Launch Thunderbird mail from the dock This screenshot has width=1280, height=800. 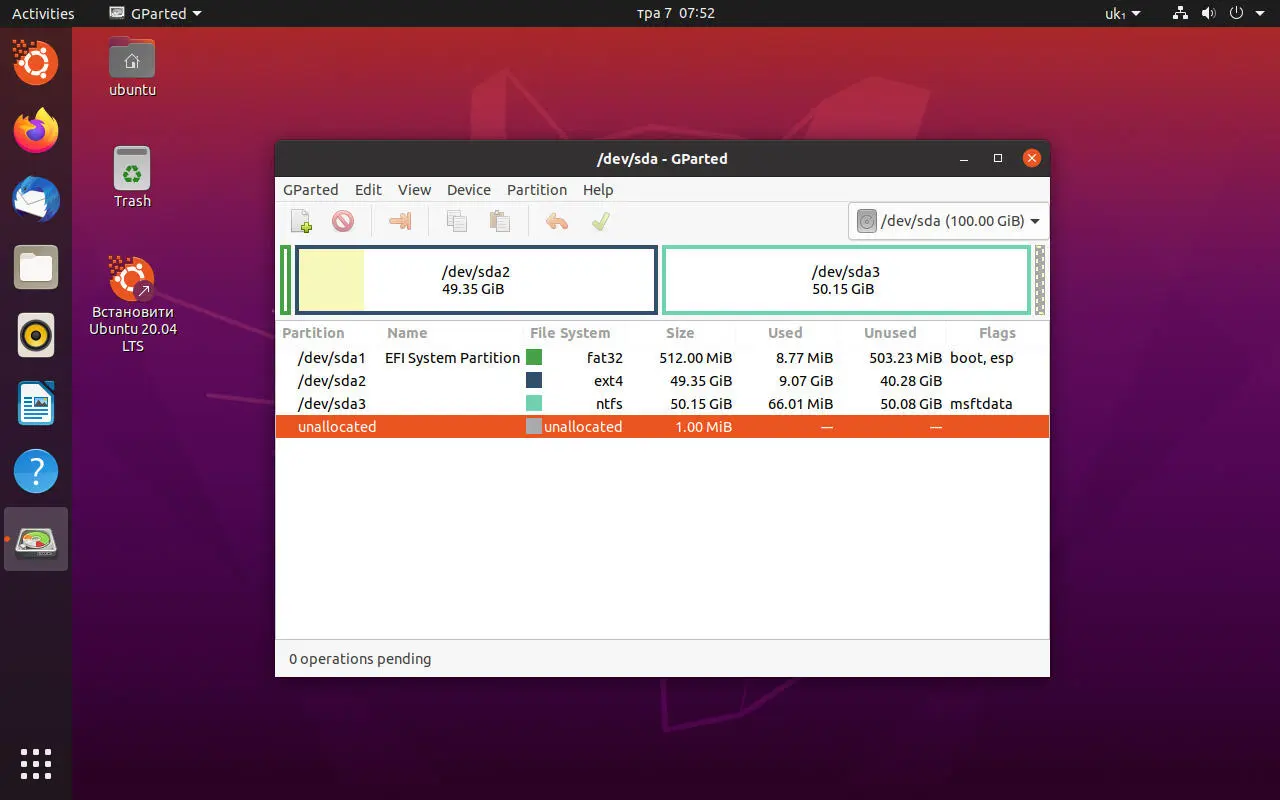click(x=36, y=199)
